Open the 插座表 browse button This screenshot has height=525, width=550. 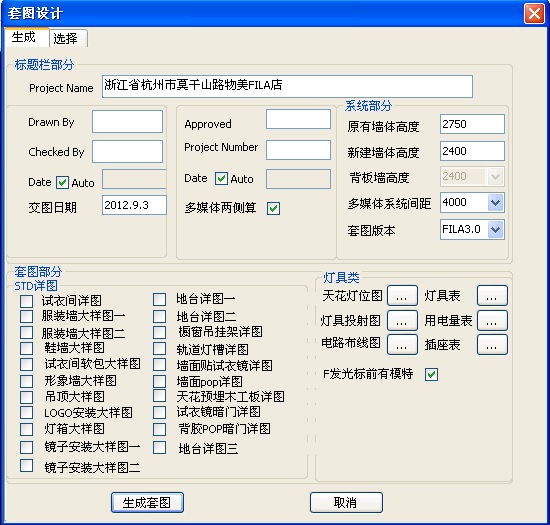(492, 344)
